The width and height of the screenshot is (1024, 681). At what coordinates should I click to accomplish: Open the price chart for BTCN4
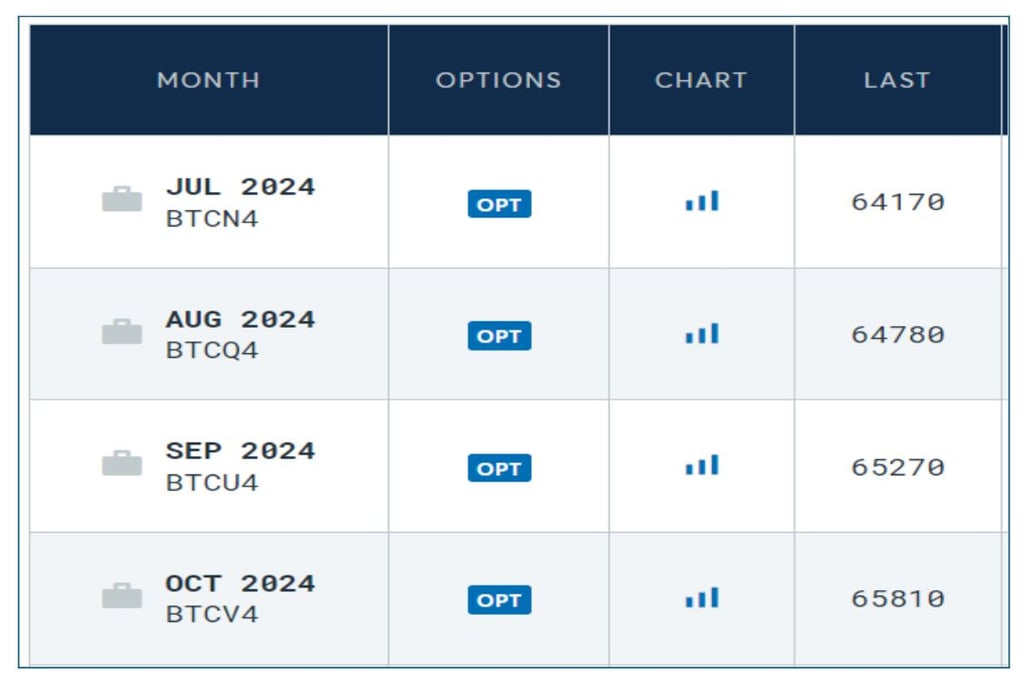[703, 200]
